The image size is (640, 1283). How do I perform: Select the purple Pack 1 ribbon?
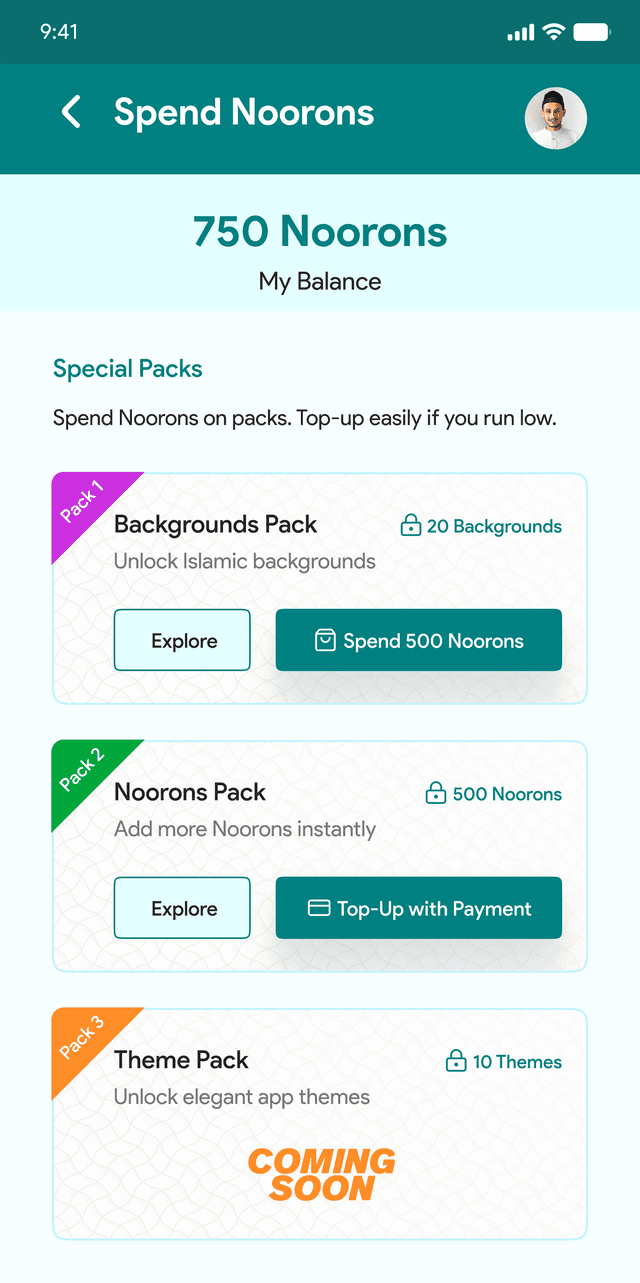[84, 502]
